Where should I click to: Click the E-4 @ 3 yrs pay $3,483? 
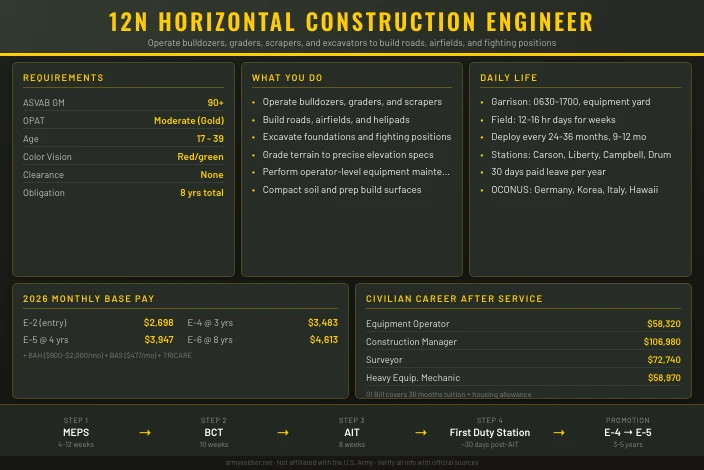click(x=323, y=323)
